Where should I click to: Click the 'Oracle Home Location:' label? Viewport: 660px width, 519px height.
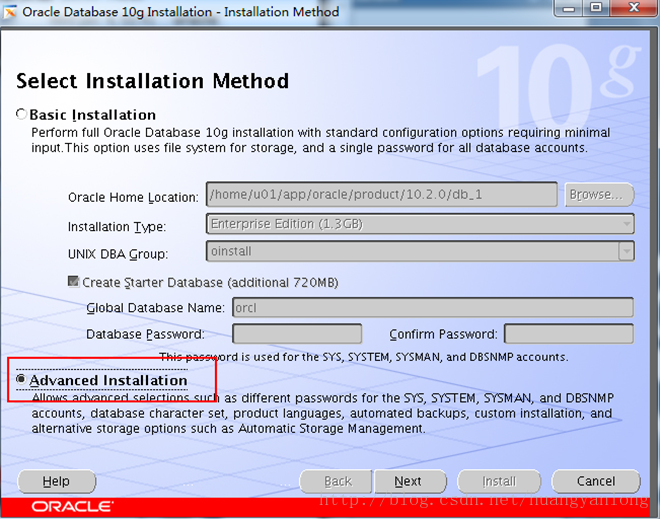click(133, 197)
